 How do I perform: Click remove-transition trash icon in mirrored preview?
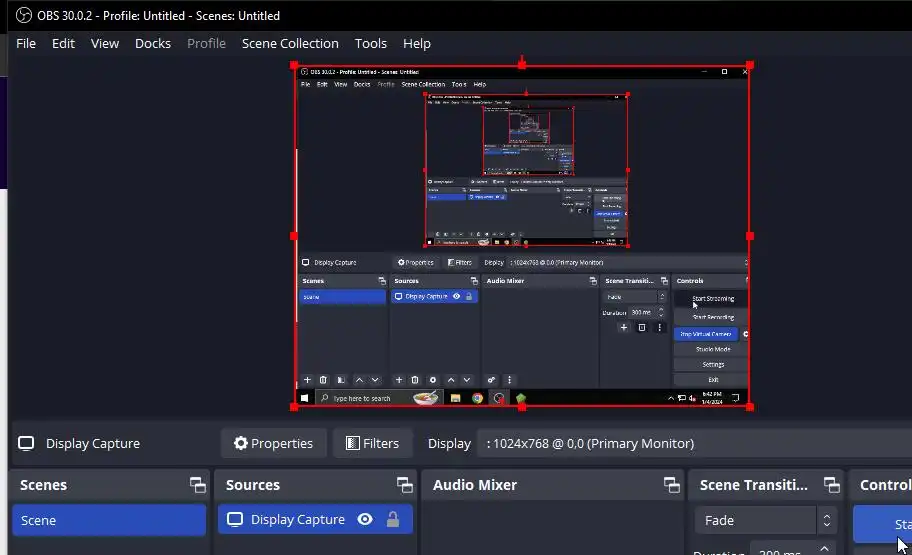click(642, 328)
